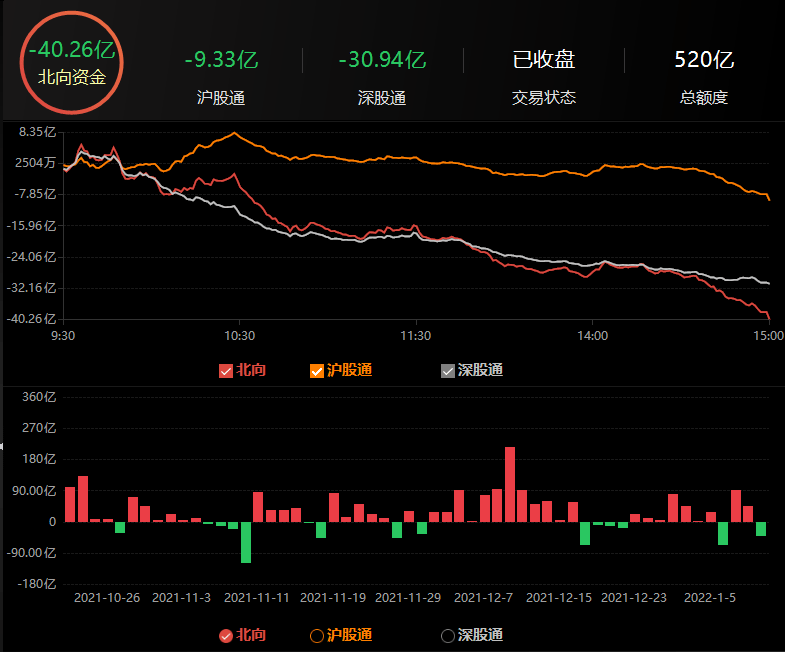Click the 2021-11-19 date label
Image resolution: width=785 pixels, height=652 pixels.
click(x=333, y=598)
